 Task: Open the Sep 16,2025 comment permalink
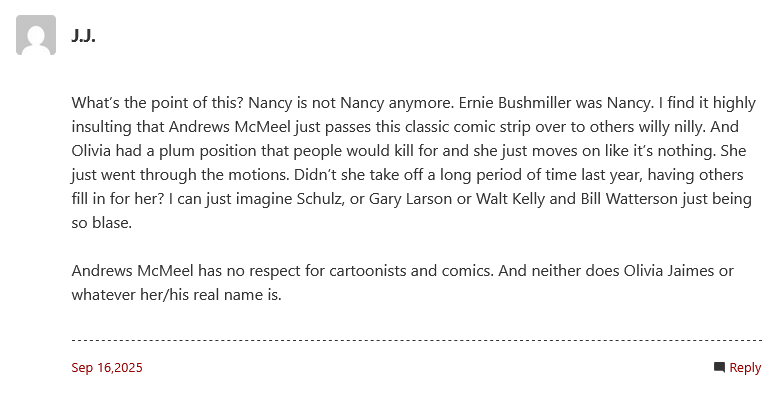point(107,367)
